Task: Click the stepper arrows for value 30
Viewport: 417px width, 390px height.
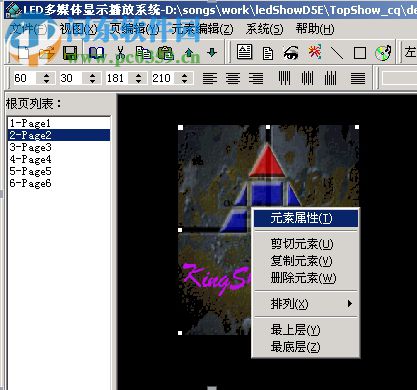Action: [x=93, y=78]
